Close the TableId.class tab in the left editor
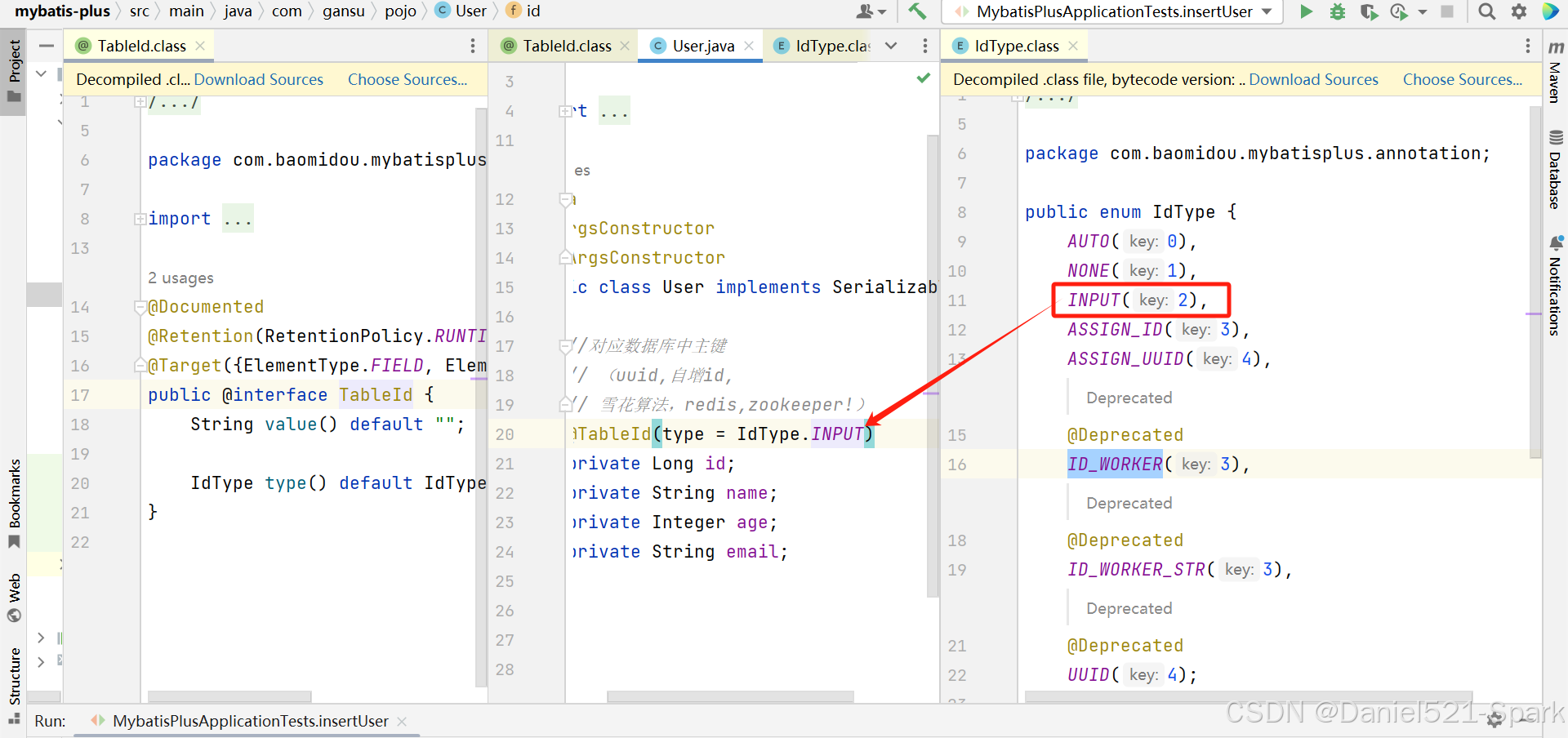The height and width of the screenshot is (738, 1568). pos(200,46)
